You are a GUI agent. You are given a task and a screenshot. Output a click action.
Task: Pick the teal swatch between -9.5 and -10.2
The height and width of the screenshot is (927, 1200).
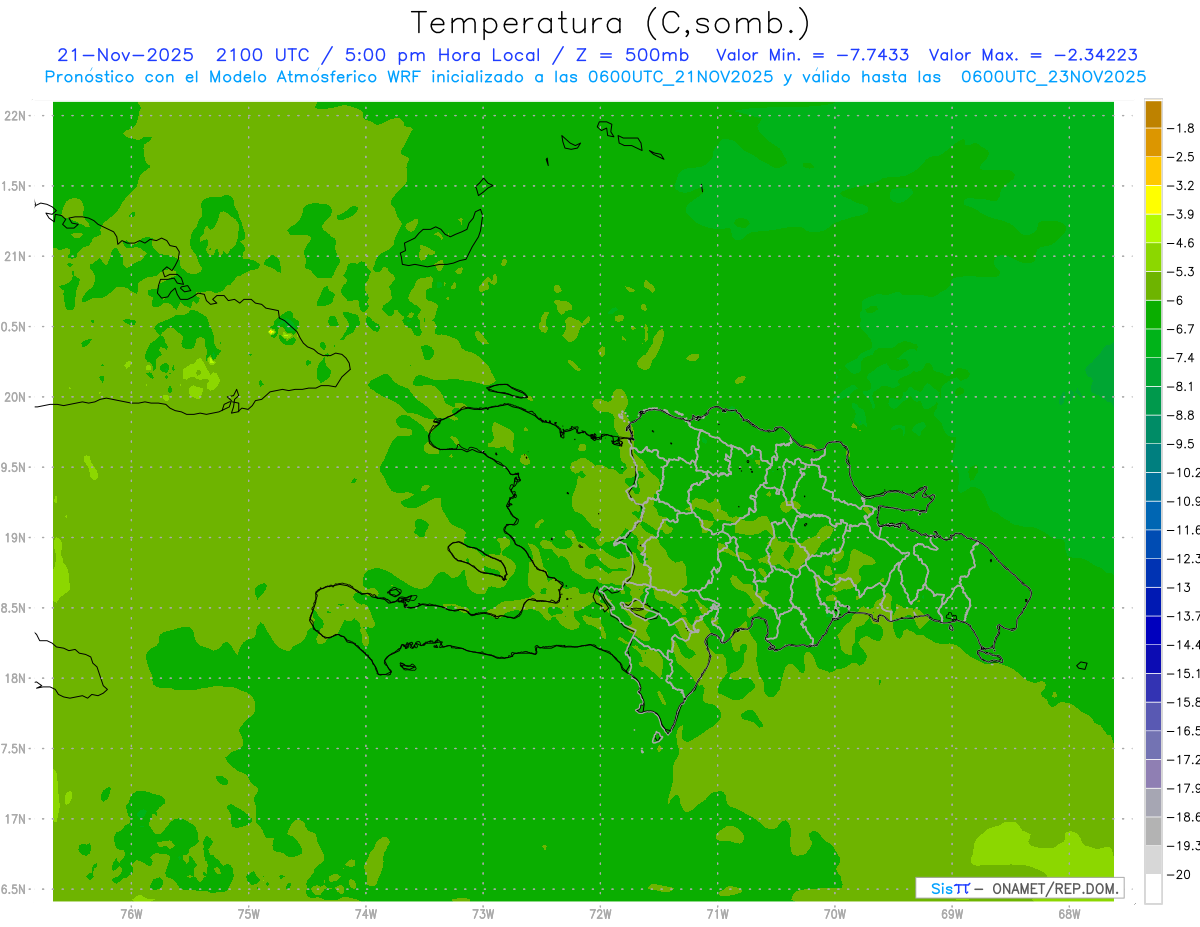click(1153, 457)
